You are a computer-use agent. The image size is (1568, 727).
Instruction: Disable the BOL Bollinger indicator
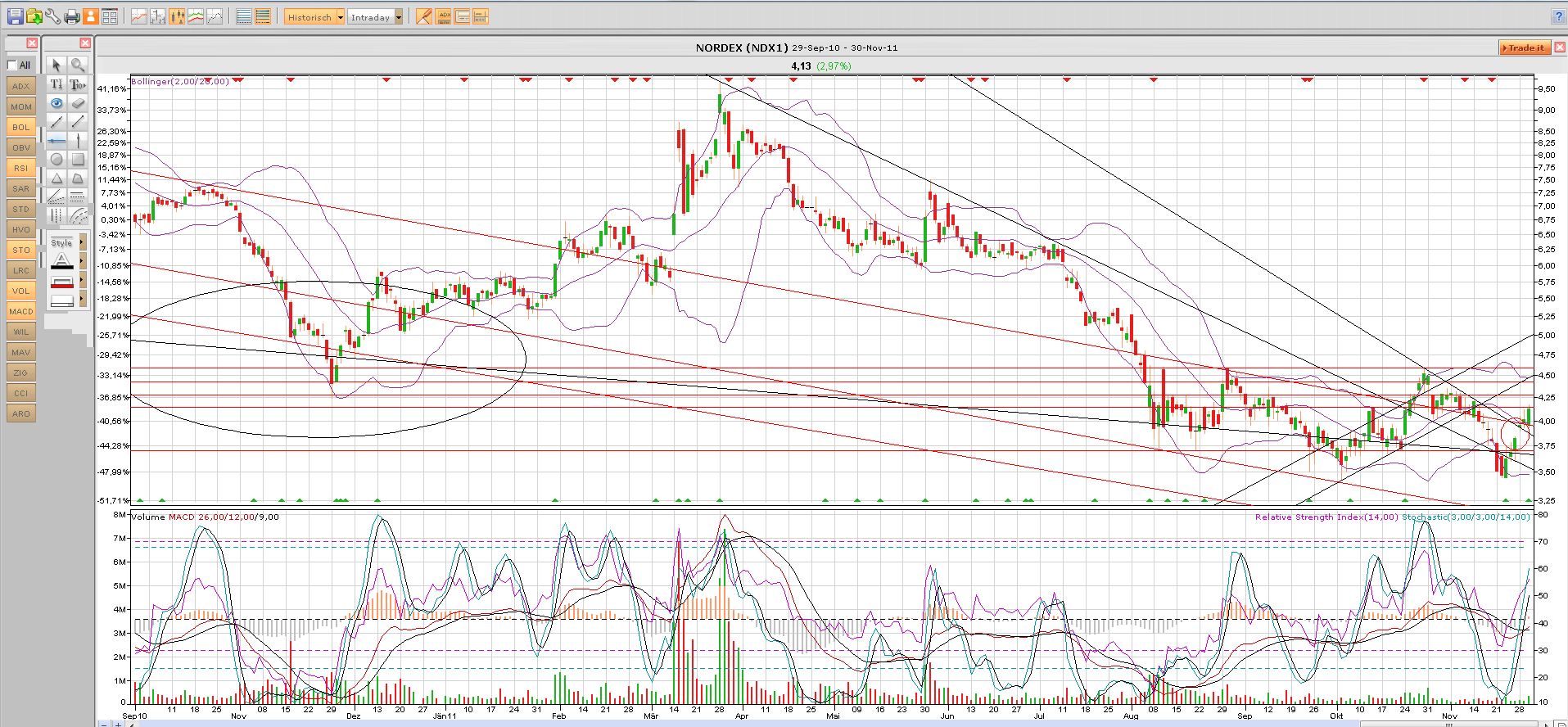(21, 127)
